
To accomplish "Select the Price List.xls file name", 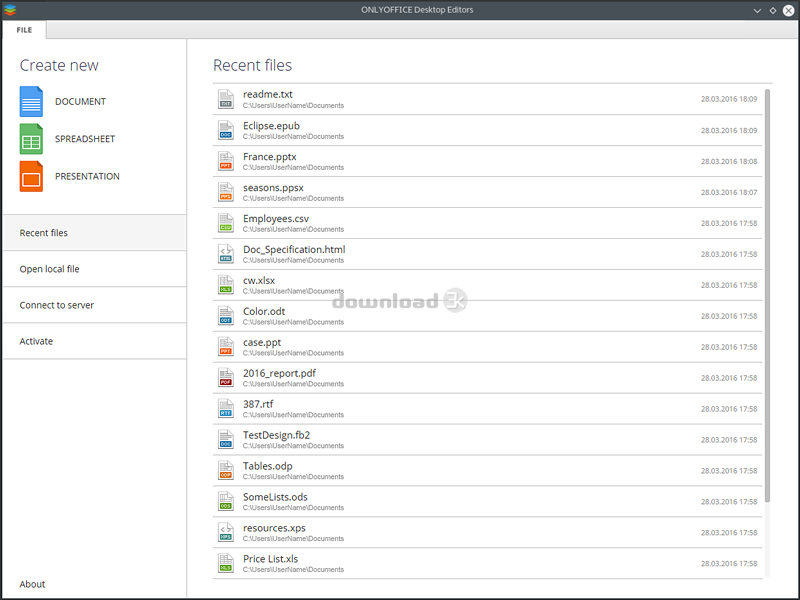I will [x=270, y=559].
